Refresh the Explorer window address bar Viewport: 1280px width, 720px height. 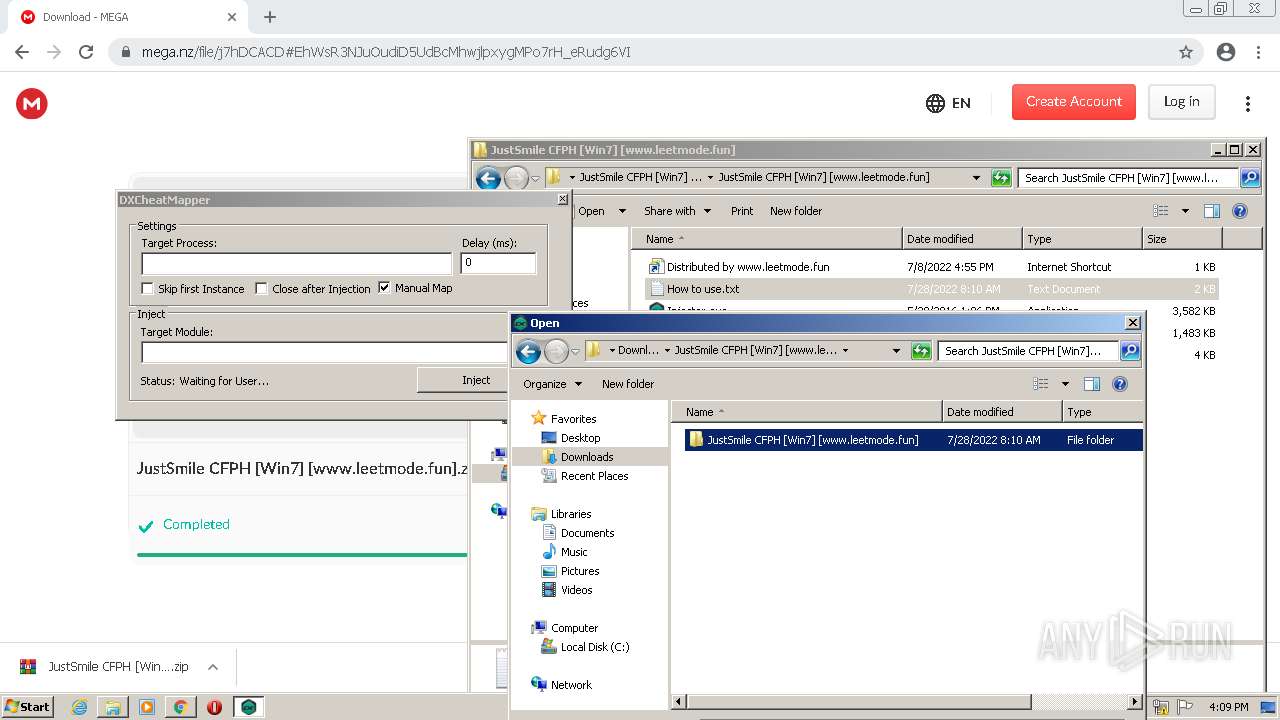pyautogui.click(x=1001, y=178)
